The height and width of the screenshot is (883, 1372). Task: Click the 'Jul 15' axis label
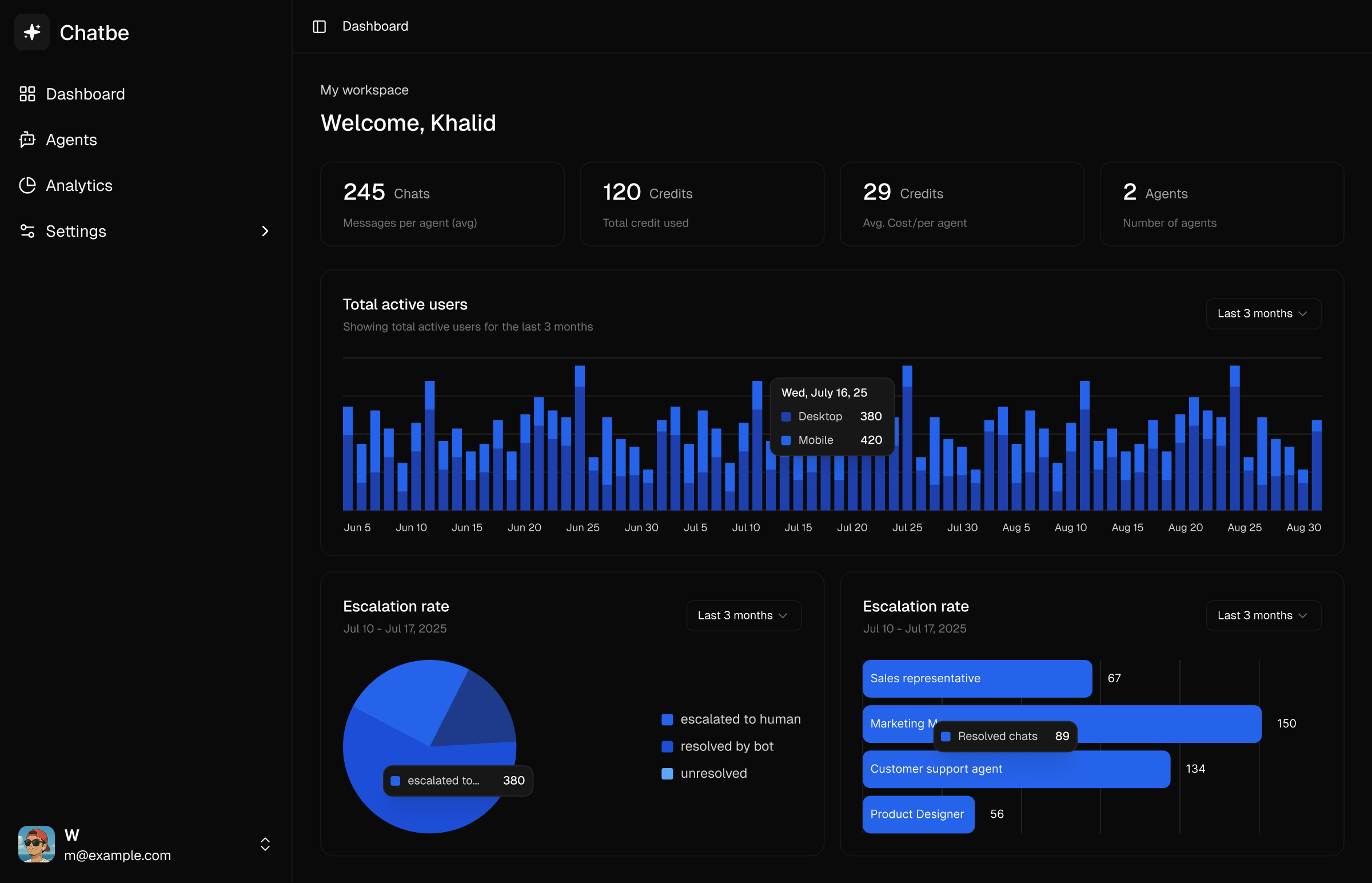tap(797, 527)
